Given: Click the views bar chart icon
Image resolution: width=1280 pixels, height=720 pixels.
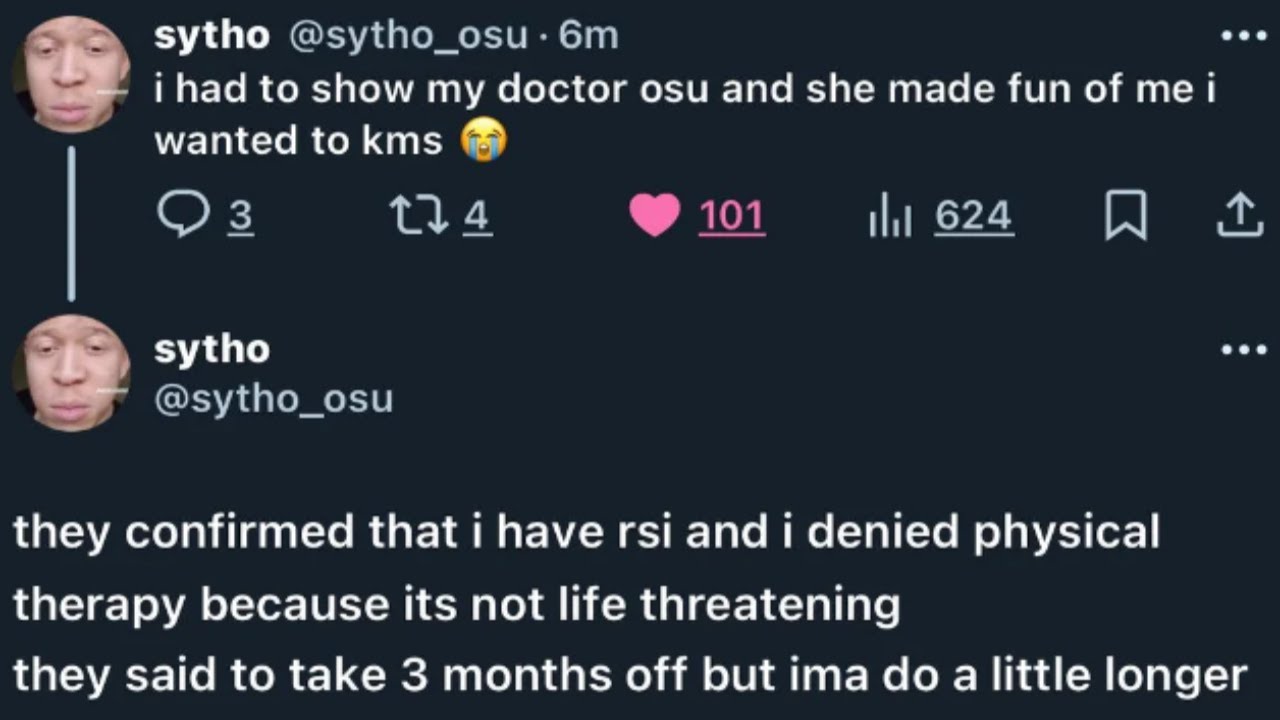Looking at the screenshot, I should (x=889, y=216).
